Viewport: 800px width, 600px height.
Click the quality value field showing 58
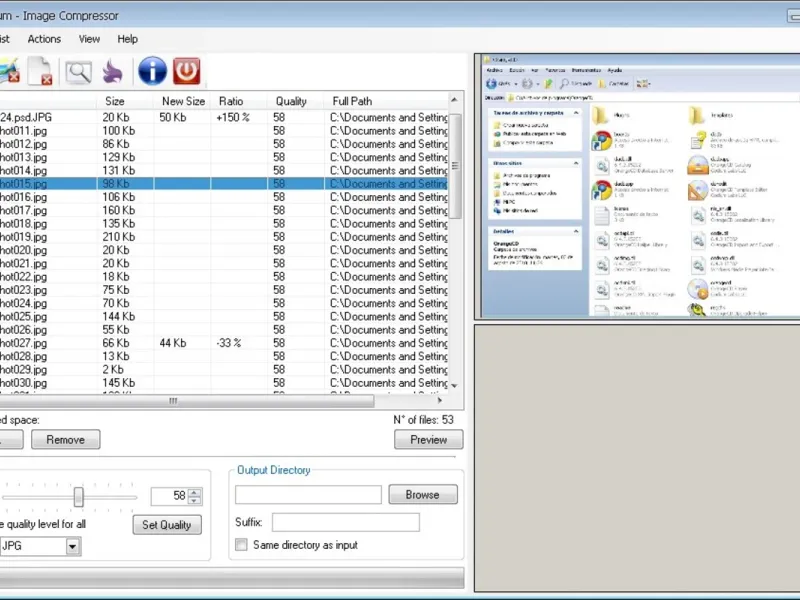pos(170,496)
